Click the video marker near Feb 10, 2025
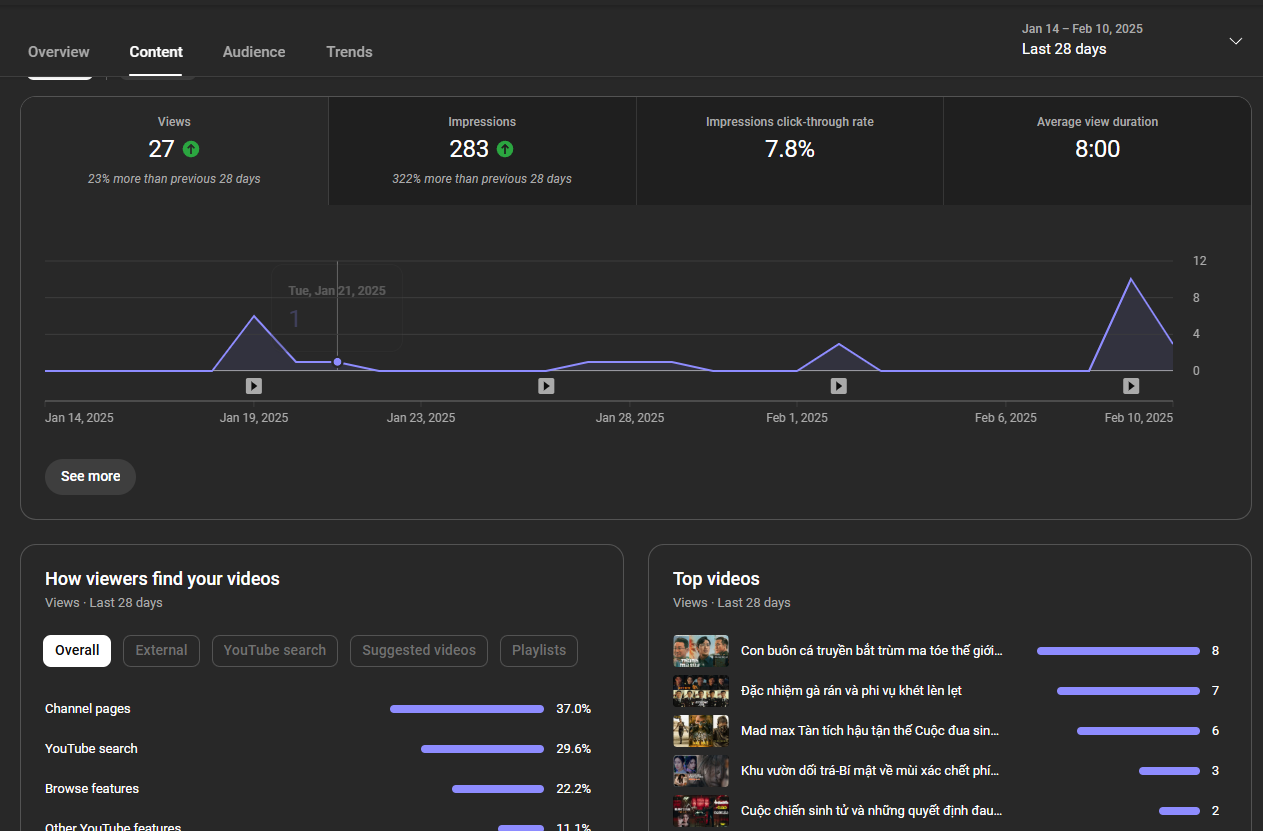 click(x=1131, y=386)
